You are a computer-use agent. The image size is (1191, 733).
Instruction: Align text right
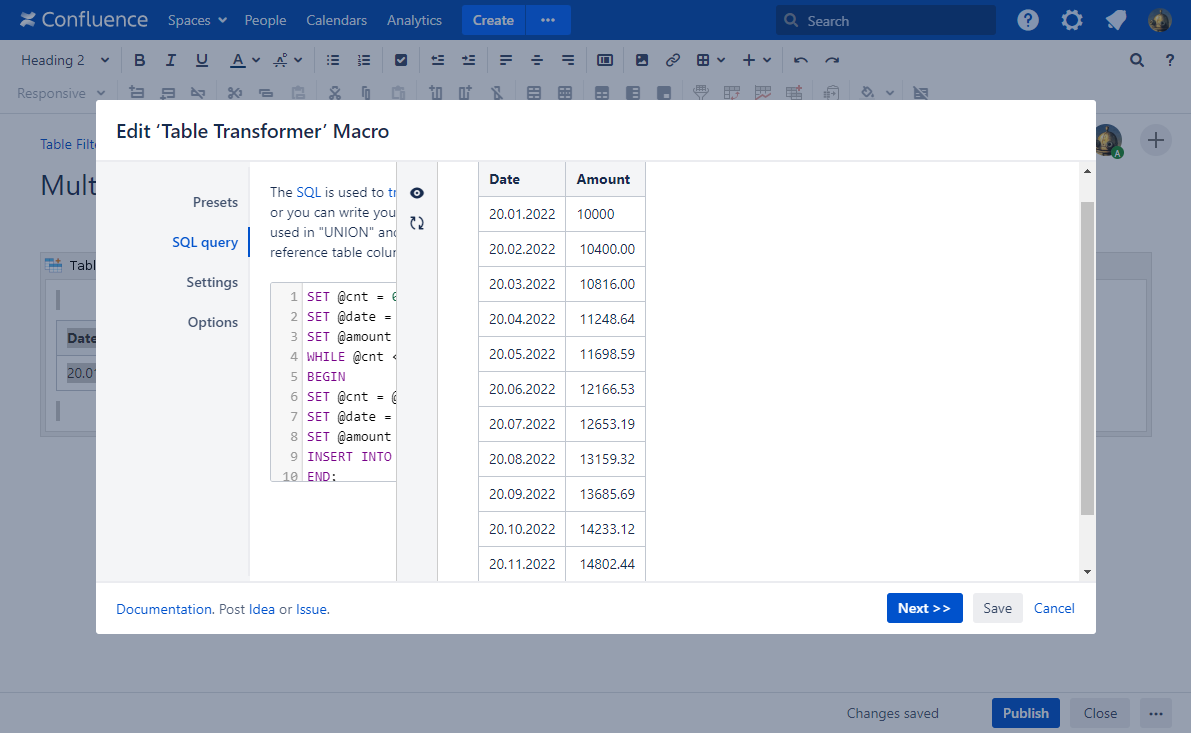[x=567, y=60]
